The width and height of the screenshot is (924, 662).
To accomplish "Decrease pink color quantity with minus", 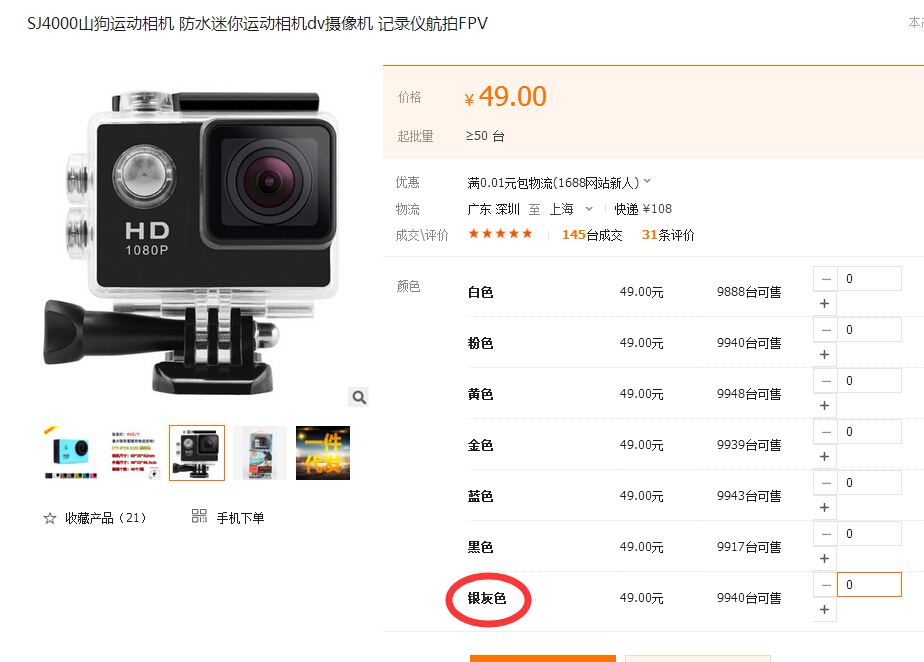I will [x=826, y=330].
